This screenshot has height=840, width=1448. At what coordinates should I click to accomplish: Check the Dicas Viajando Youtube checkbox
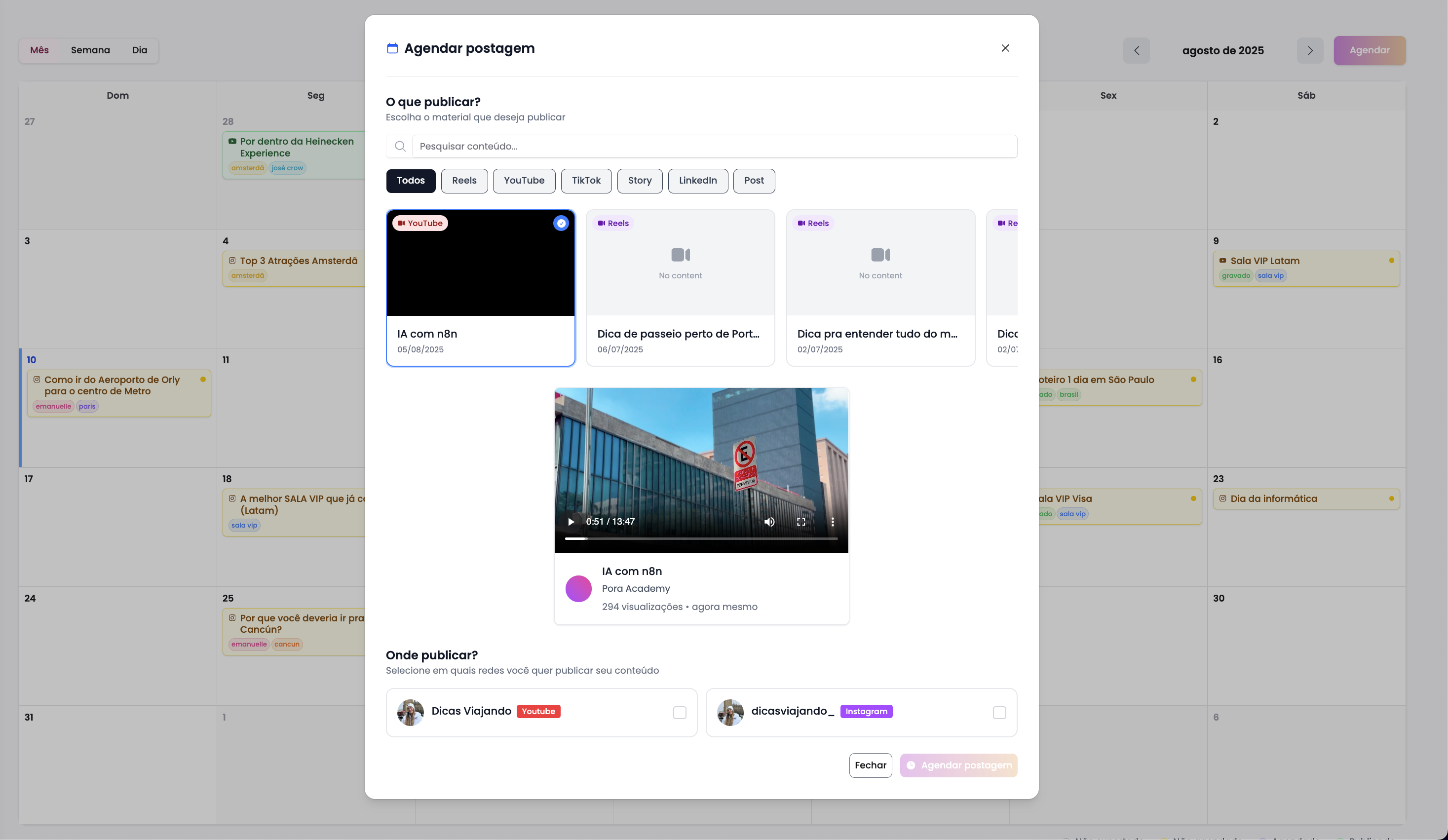(680, 713)
